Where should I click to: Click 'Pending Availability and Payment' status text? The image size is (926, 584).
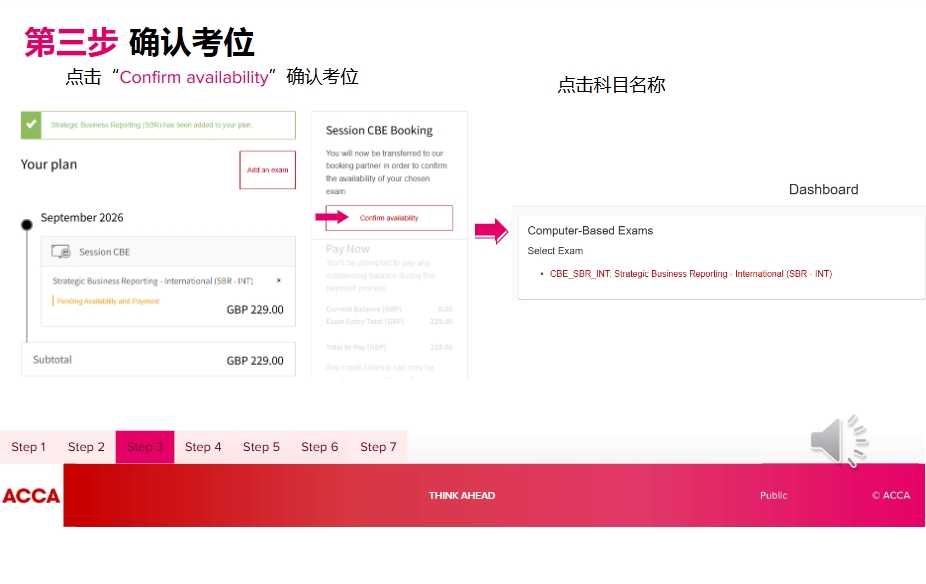pyautogui.click(x=108, y=301)
